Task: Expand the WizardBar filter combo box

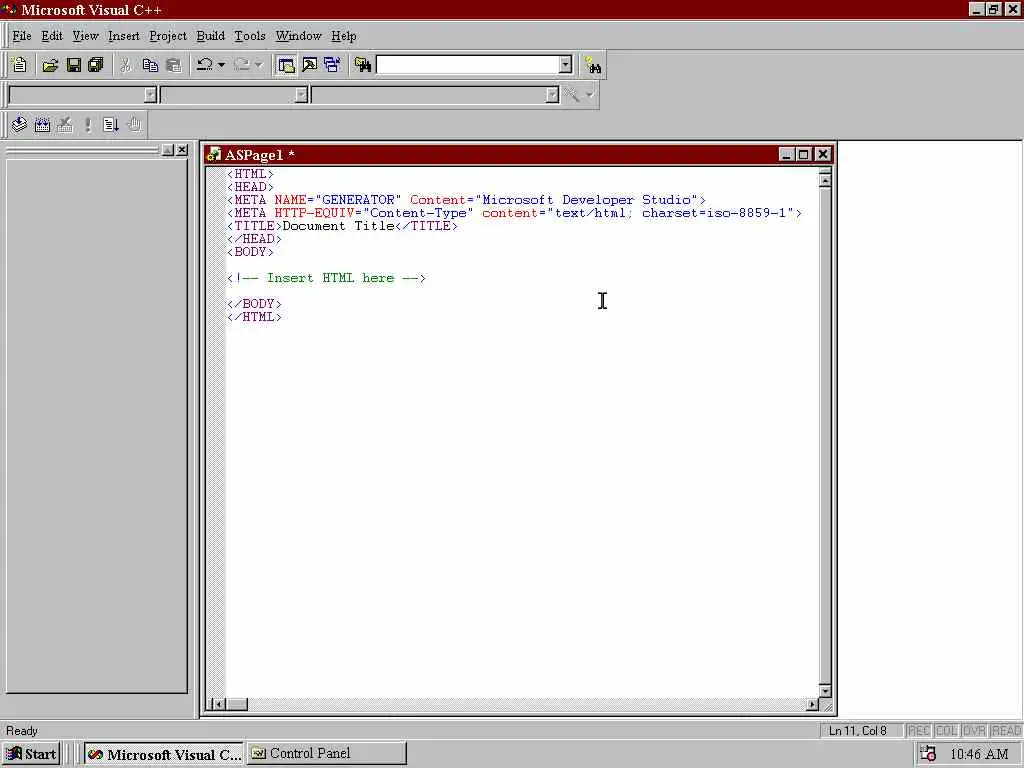Action: (x=301, y=95)
